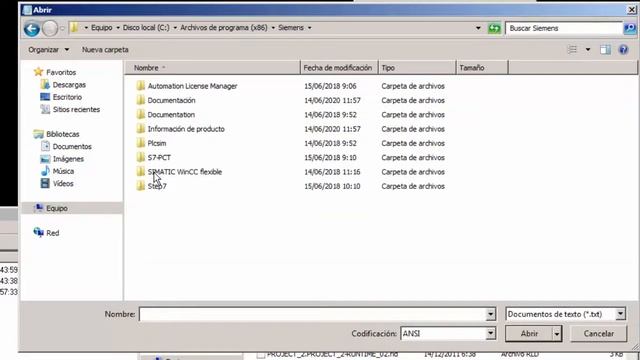Image resolution: width=640 pixels, height=360 pixels.
Task: Click the Escritorio sidebar icon
Action: pos(45,97)
